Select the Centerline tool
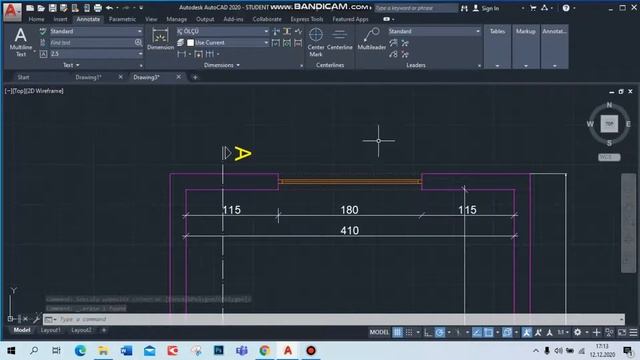640x360 pixels. coord(339,39)
